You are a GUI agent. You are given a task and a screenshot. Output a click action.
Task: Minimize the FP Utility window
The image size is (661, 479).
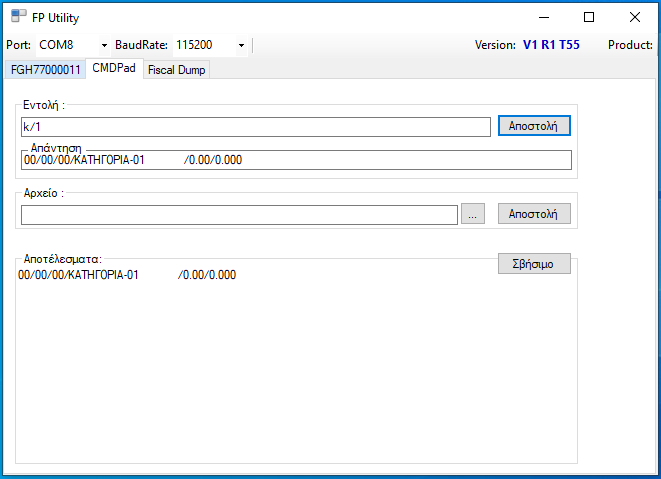543,17
